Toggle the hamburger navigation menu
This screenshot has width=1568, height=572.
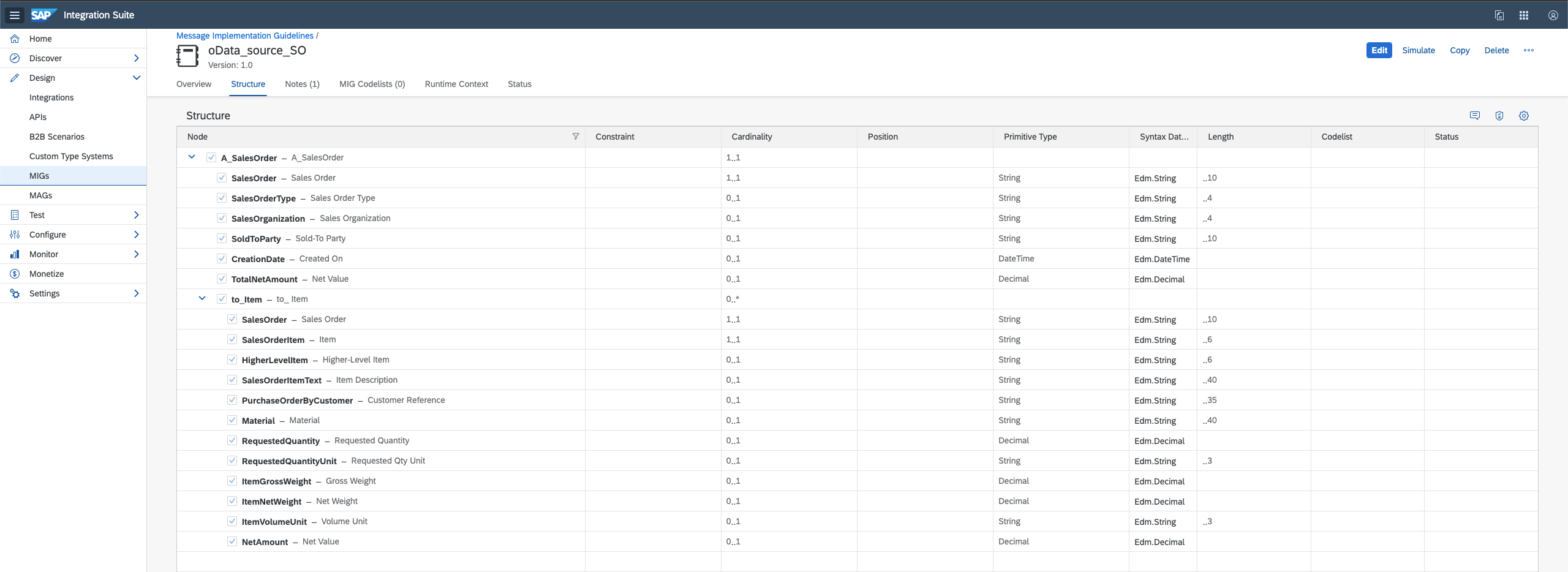point(15,15)
